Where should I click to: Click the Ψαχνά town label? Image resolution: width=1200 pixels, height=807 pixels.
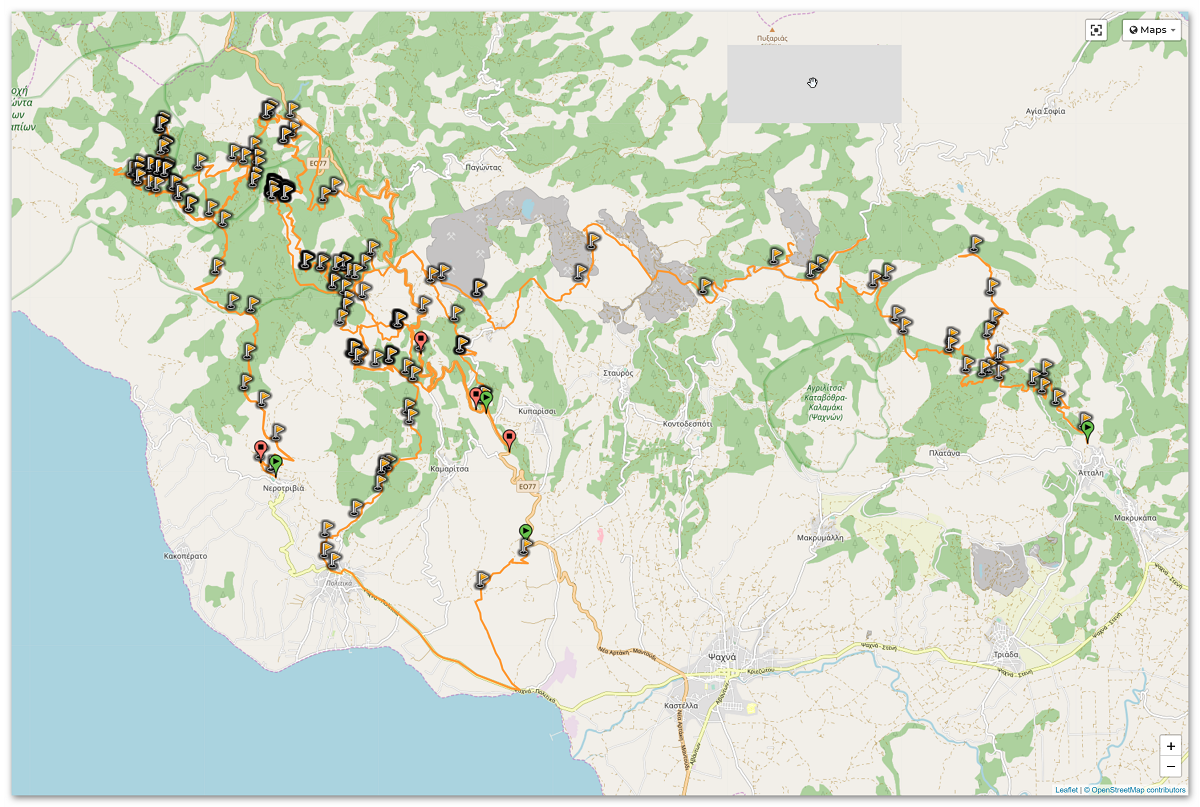722,656
